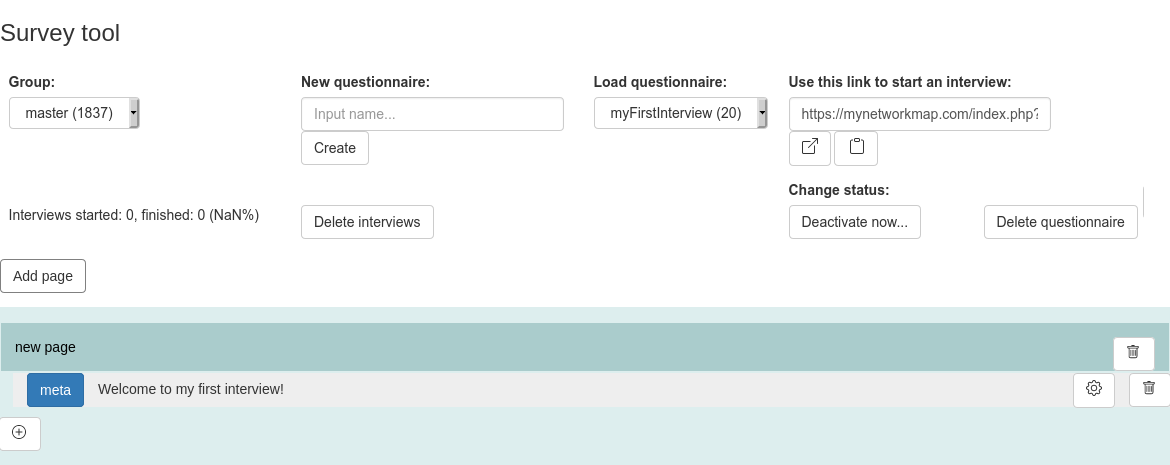The width and height of the screenshot is (1170, 465).
Task: Add new item with circled plus icon
Action: click(x=20, y=434)
